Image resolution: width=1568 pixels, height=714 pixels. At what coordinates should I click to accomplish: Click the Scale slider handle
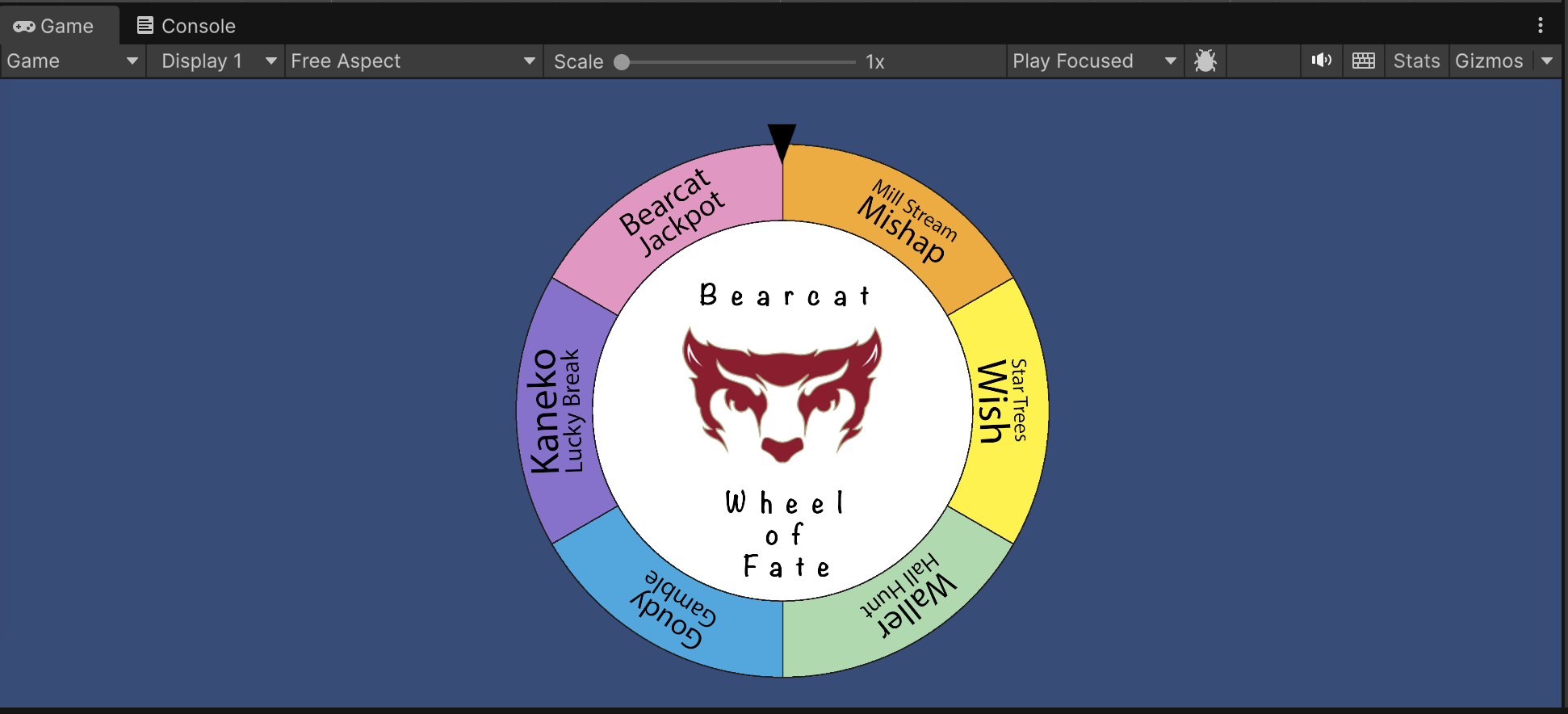point(622,62)
